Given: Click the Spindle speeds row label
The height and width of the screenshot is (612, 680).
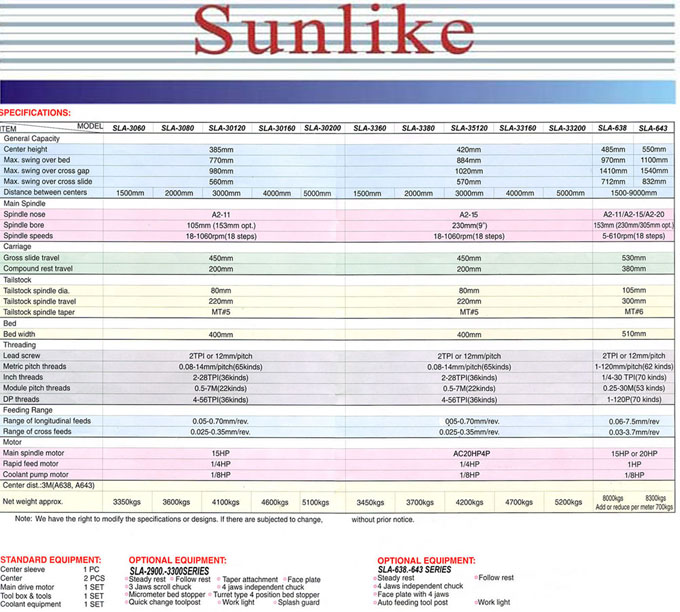Looking at the screenshot, I should tap(28, 236).
